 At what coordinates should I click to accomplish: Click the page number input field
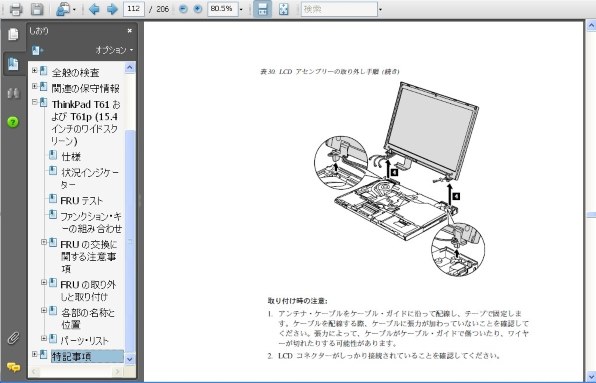tap(134, 9)
